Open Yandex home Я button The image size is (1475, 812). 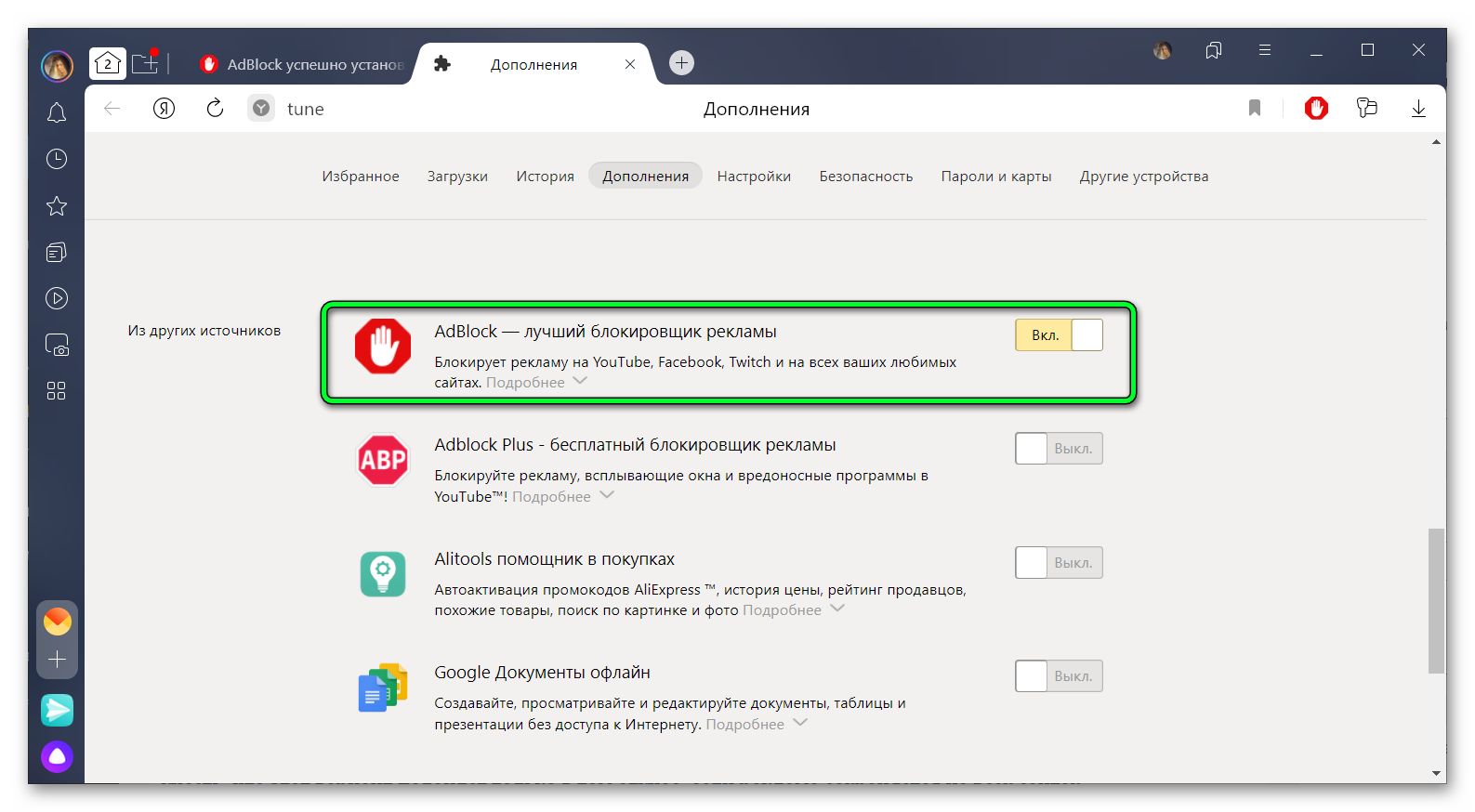pos(165,109)
